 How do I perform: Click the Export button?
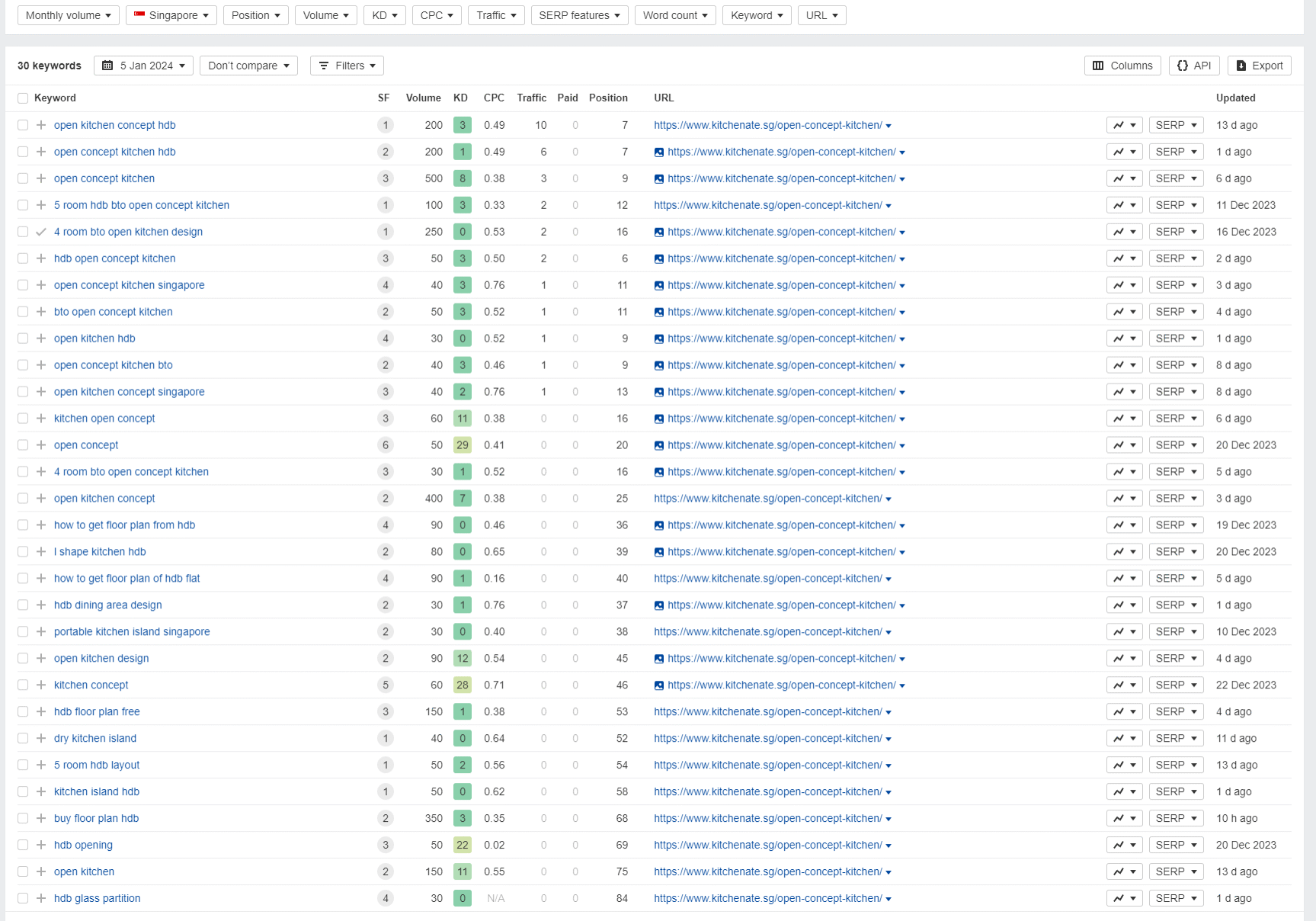pos(1259,66)
